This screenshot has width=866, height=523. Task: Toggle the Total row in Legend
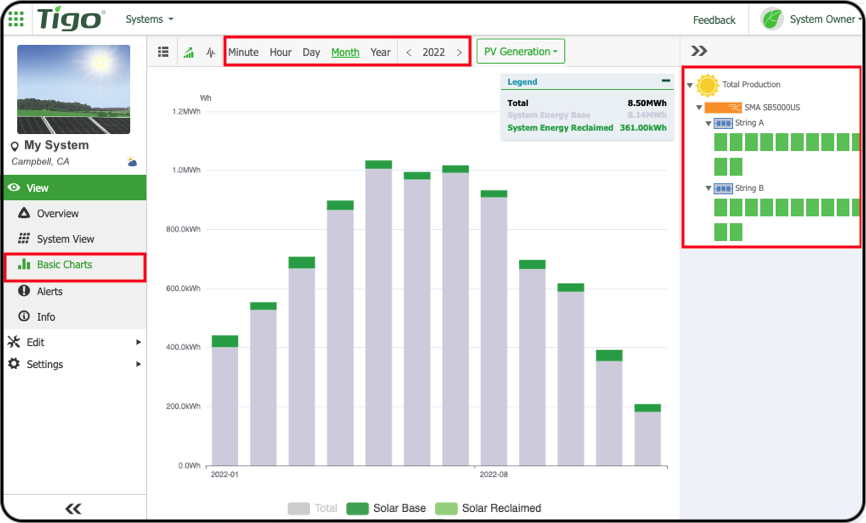587,103
